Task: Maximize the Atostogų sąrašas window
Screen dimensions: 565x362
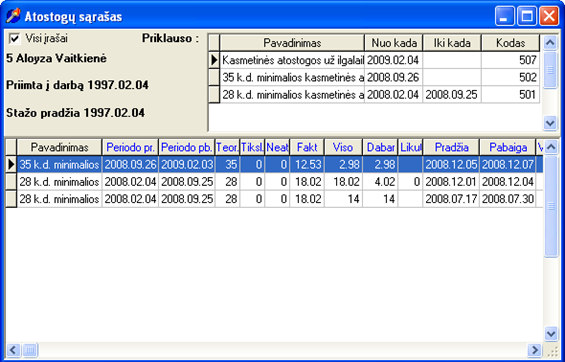Action: pyautogui.click(x=527, y=16)
